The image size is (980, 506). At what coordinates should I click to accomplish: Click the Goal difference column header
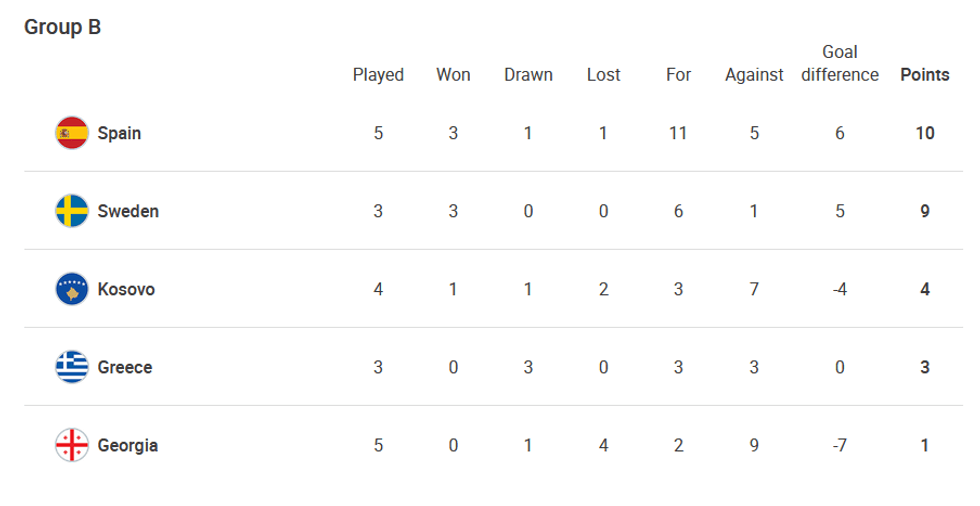point(840,64)
